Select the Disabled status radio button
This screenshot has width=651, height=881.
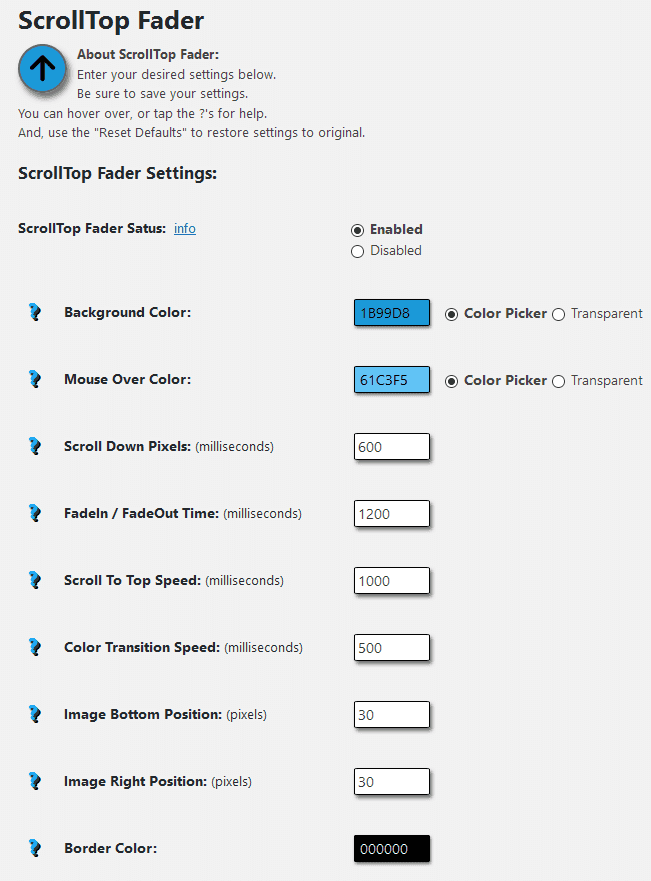[x=357, y=251]
